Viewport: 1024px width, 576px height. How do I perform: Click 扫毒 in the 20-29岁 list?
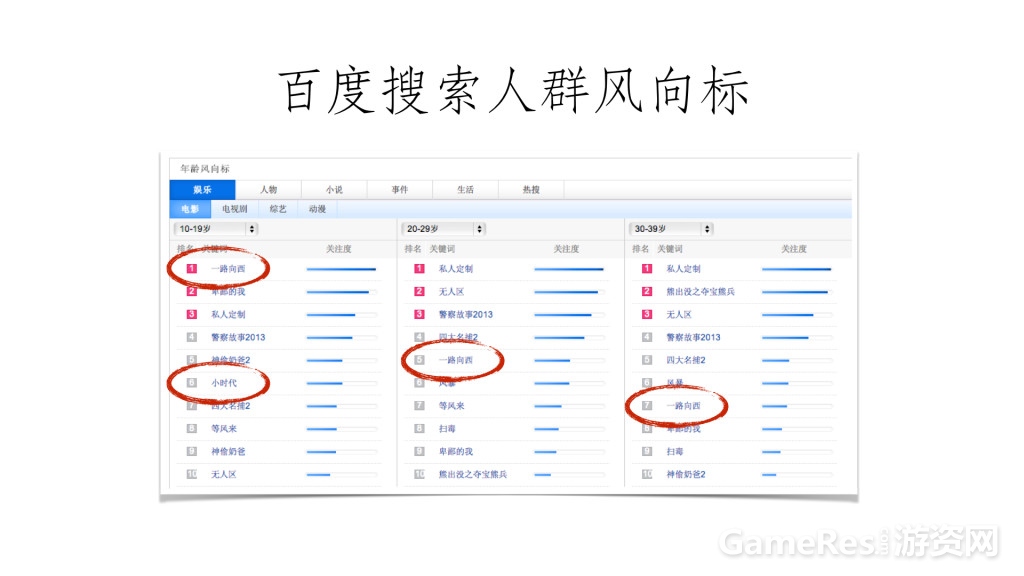[447, 428]
